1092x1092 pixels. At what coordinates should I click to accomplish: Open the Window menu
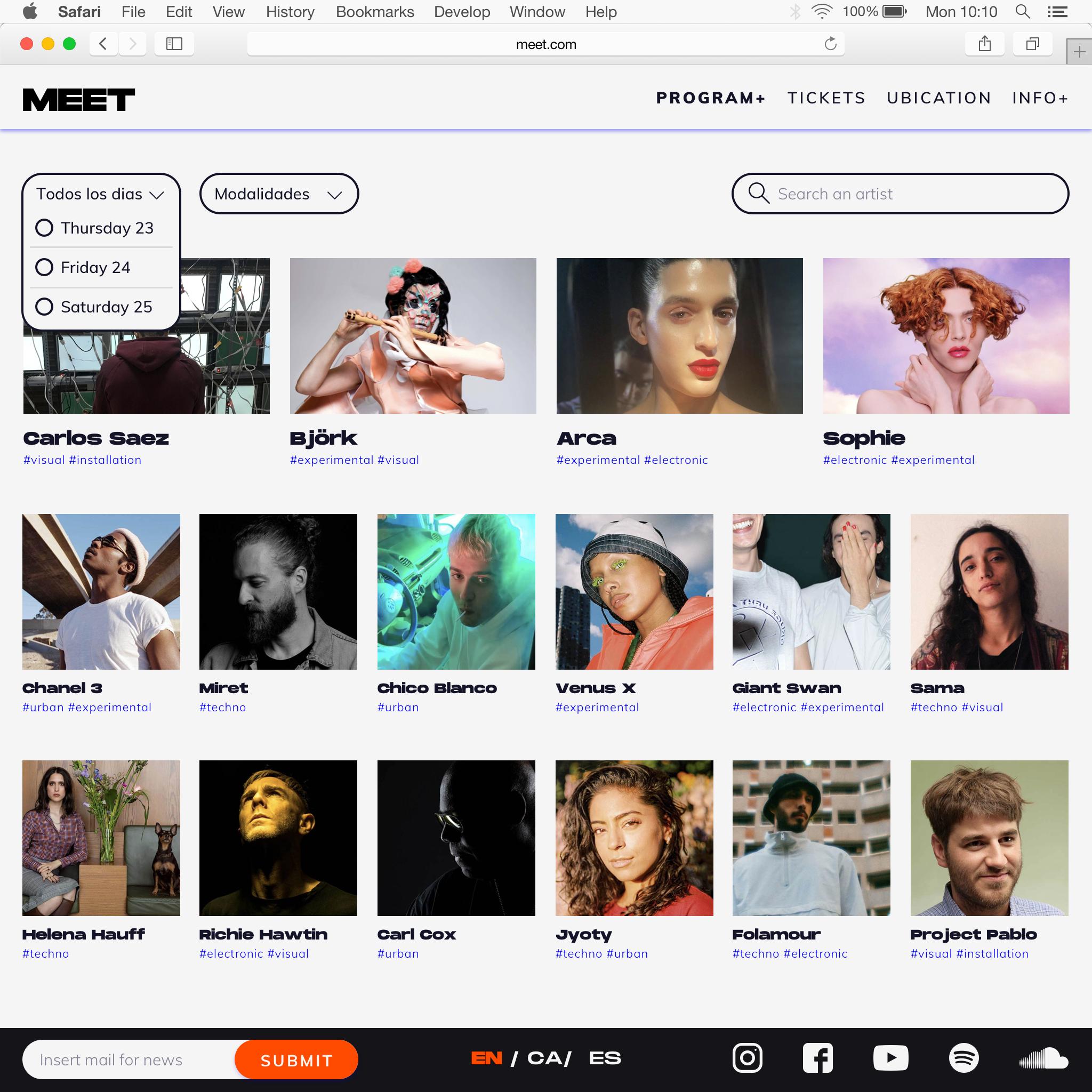[537, 12]
